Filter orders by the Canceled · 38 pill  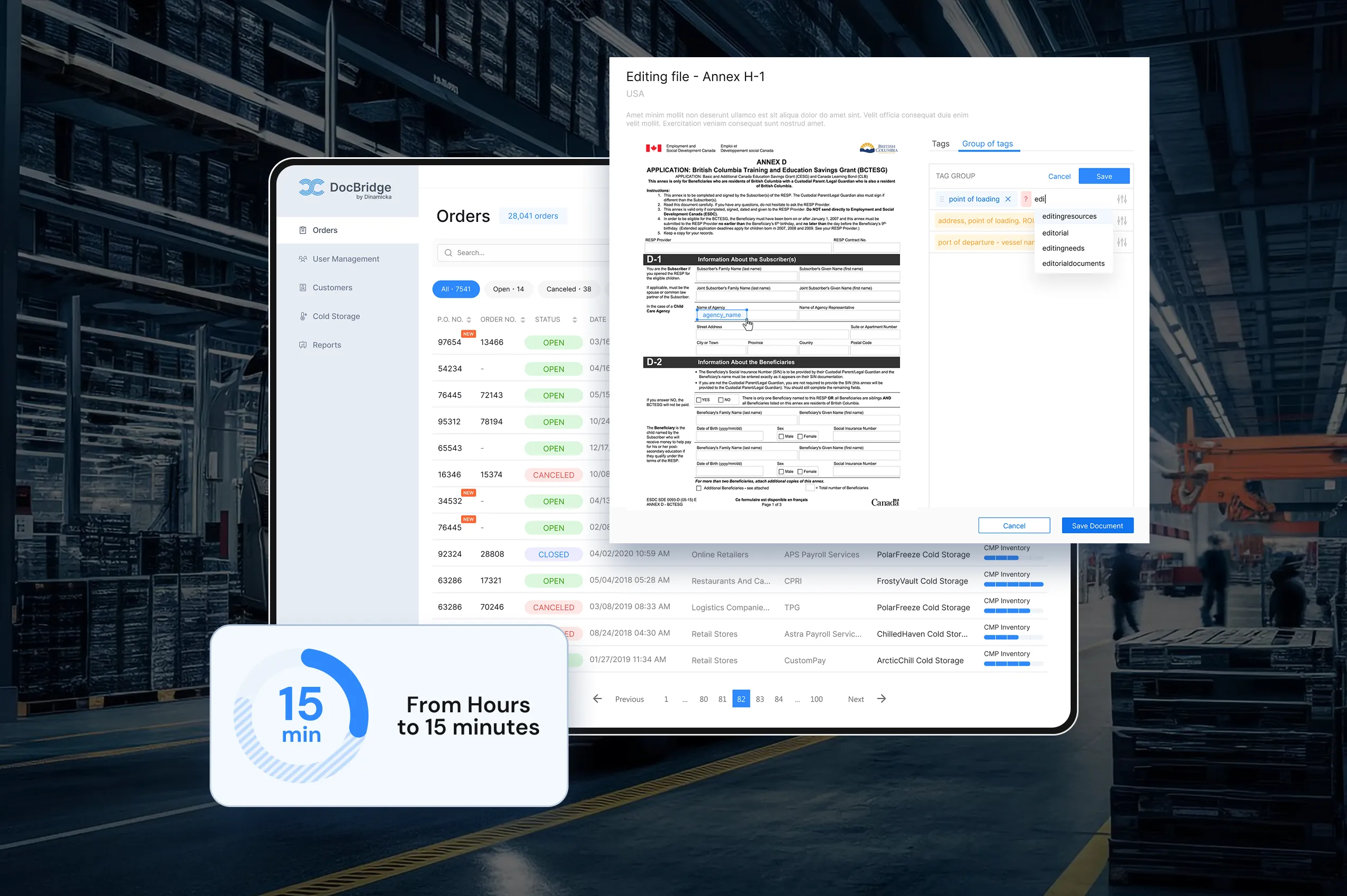568,289
